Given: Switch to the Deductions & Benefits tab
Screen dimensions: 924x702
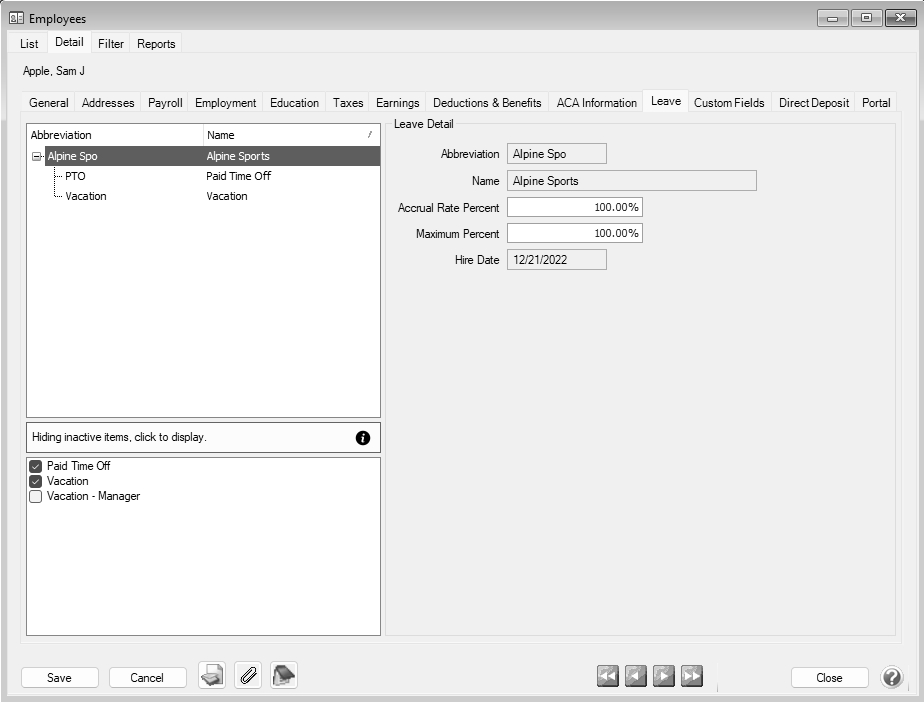Looking at the screenshot, I should (x=487, y=102).
